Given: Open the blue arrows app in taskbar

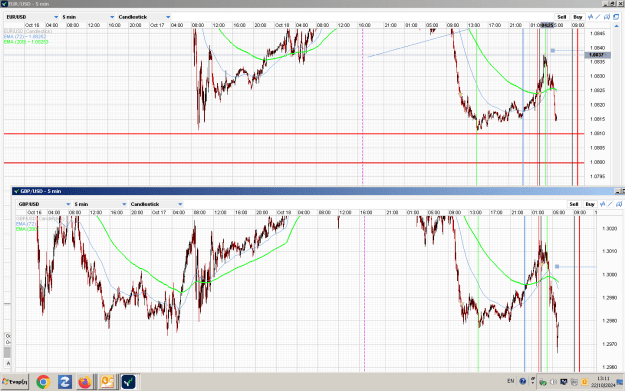Looking at the screenshot, I should point(64,382).
